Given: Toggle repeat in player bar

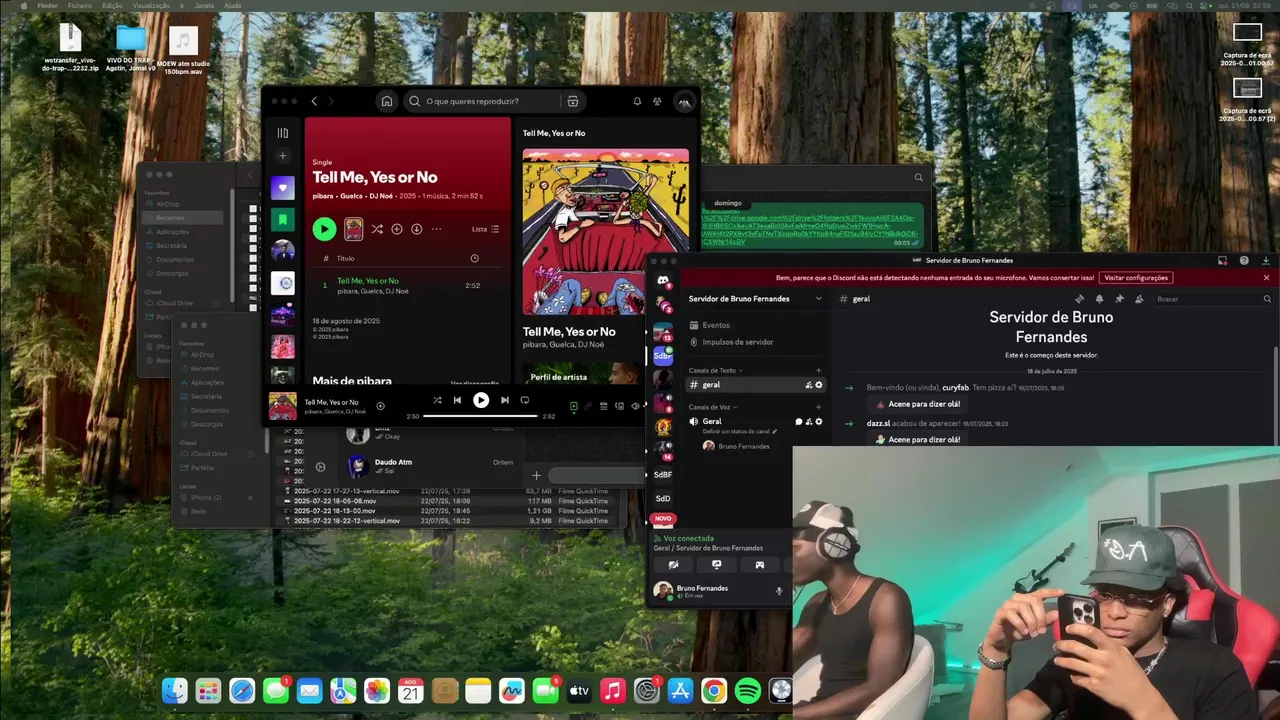Looking at the screenshot, I should click(525, 400).
